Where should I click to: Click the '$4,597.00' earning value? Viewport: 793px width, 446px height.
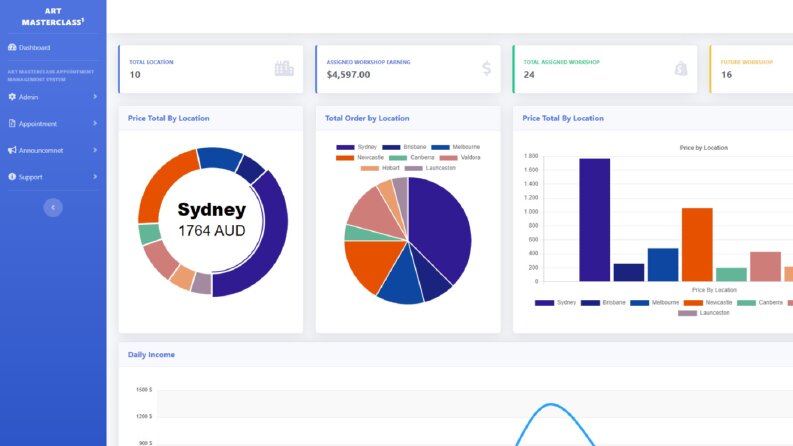pos(348,74)
